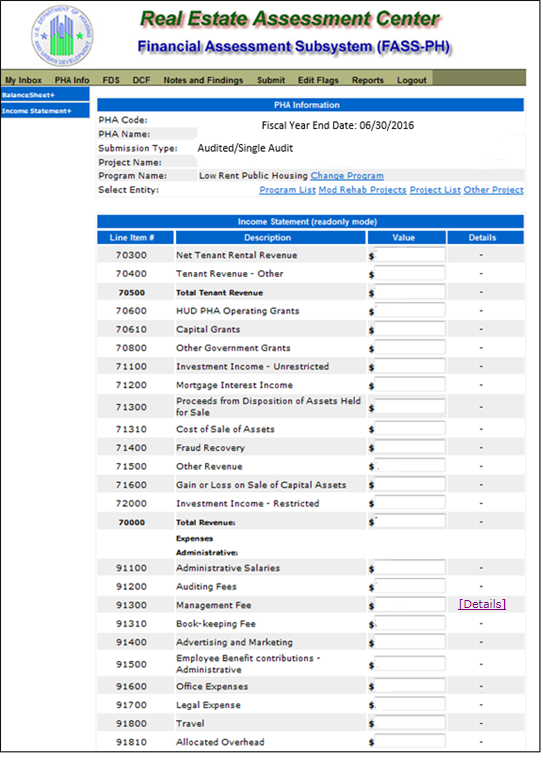Click the Total Tenant Revenue value field
Image resolution: width=543 pixels, height=763 pixels.
click(x=410, y=292)
